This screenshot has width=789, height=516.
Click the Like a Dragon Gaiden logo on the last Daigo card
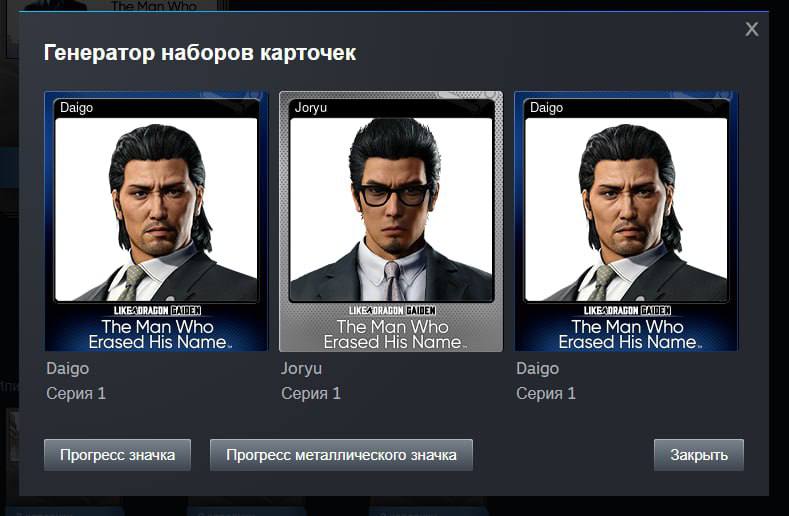pyautogui.click(x=627, y=310)
